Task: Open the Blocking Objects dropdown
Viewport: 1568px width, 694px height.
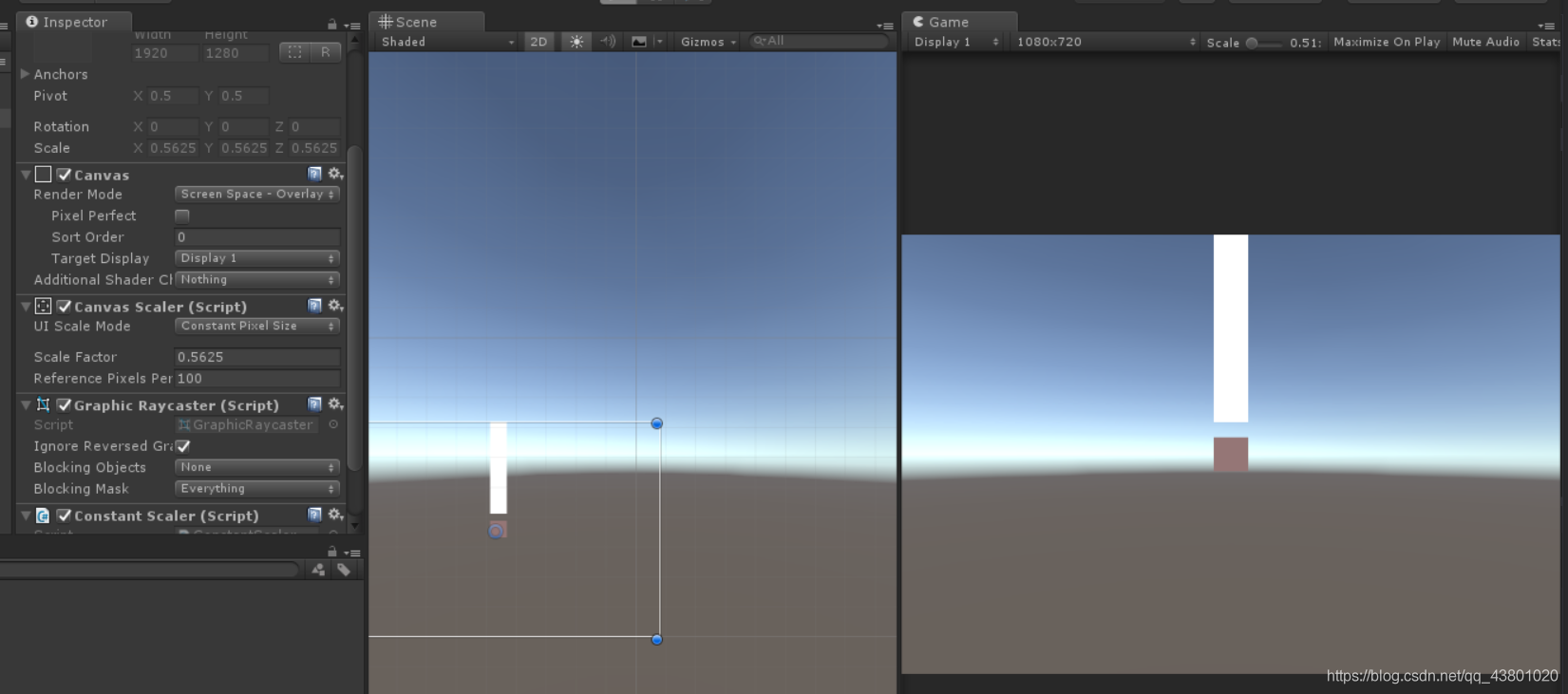Action: pos(257,467)
